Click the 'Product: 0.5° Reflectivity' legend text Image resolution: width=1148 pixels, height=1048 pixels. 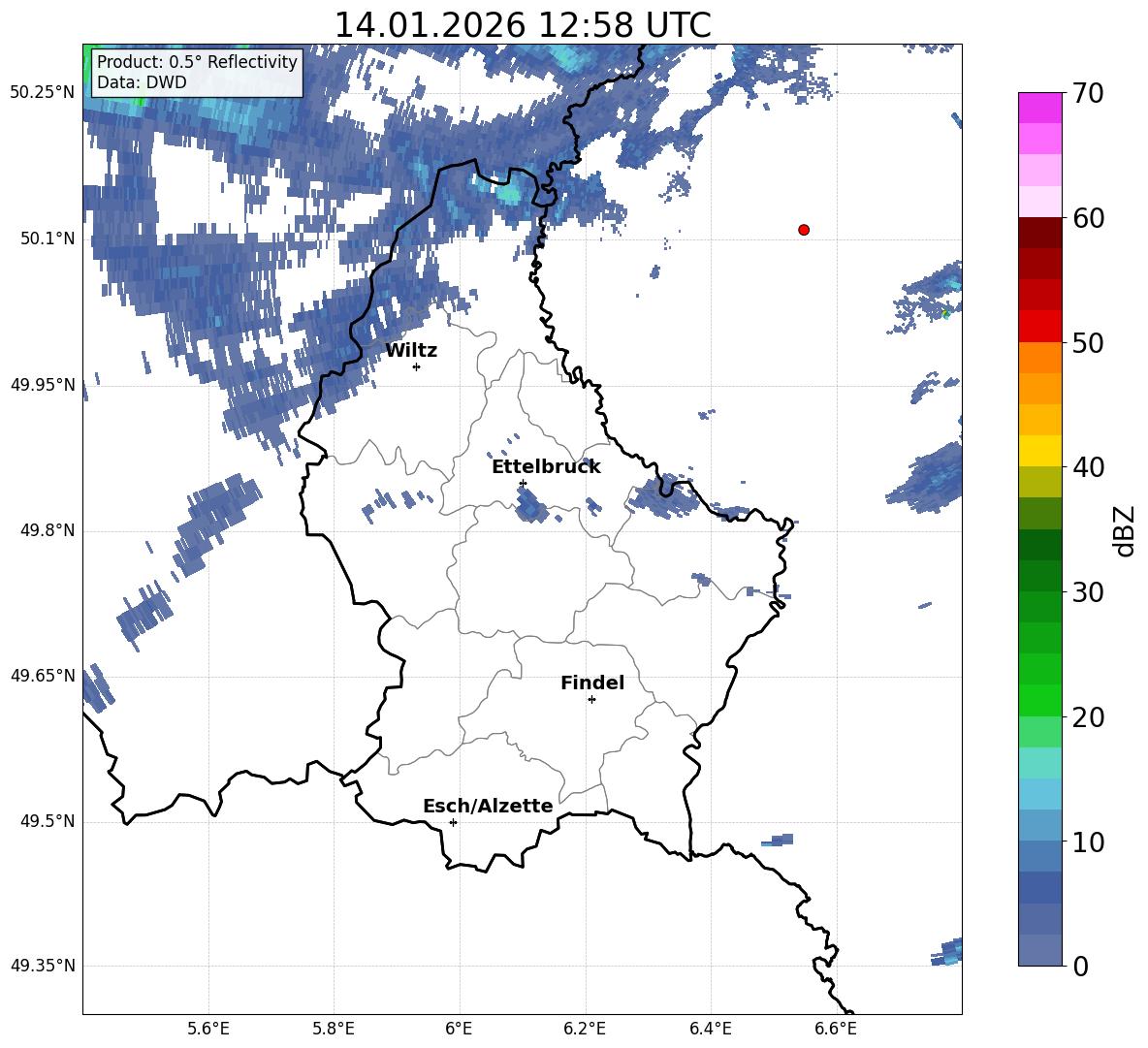(197, 61)
